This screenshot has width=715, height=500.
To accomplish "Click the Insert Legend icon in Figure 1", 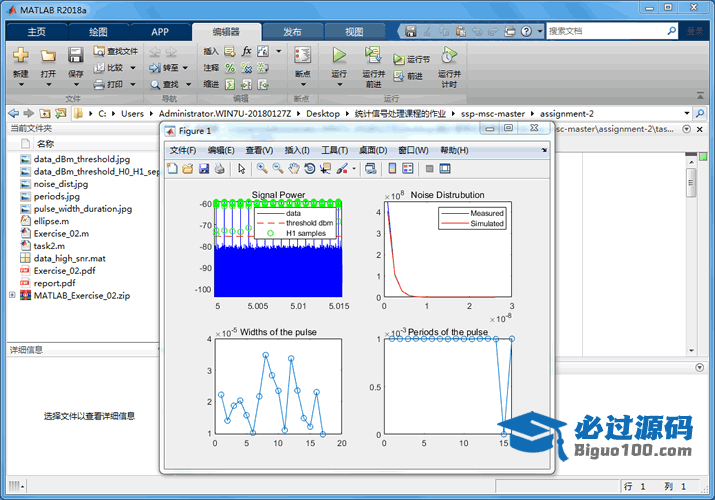I will [x=408, y=169].
